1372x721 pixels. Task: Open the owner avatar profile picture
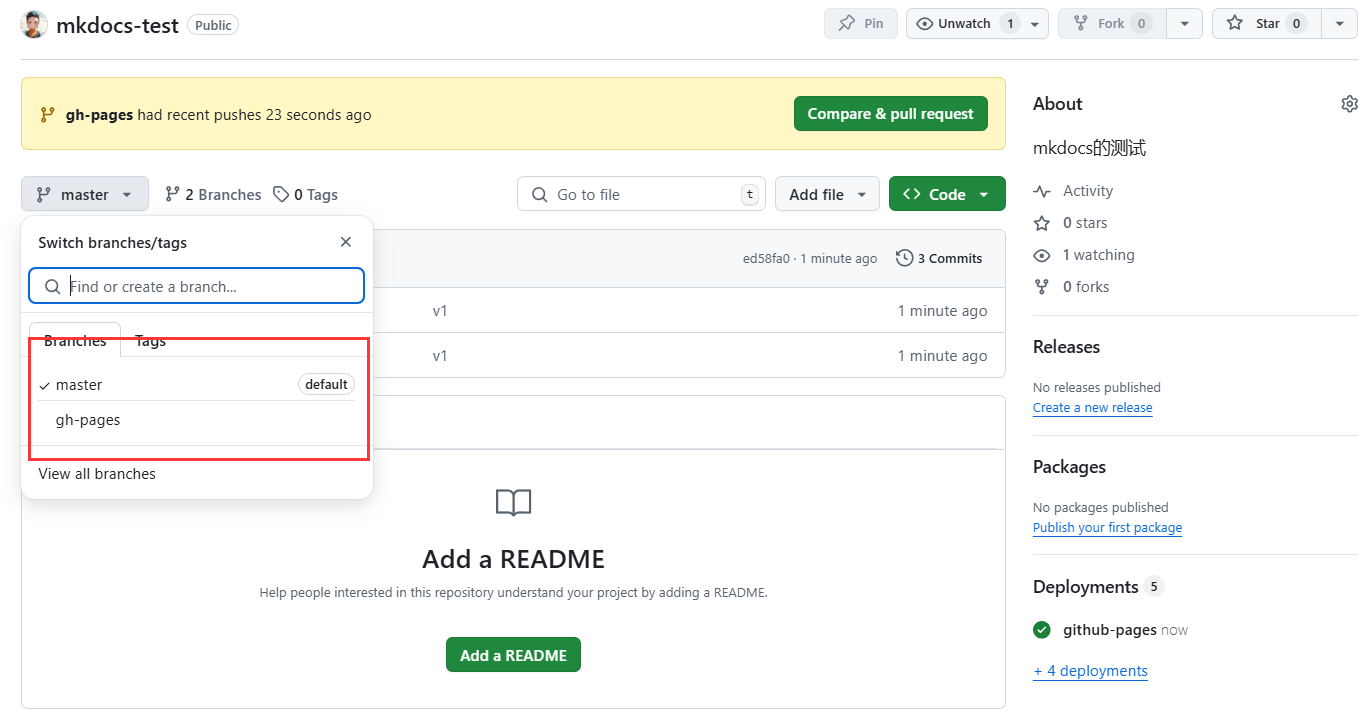coord(34,25)
